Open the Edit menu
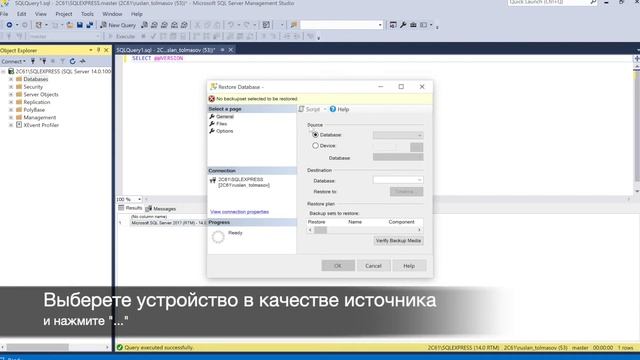The height and width of the screenshot is (360, 640). coord(22,14)
